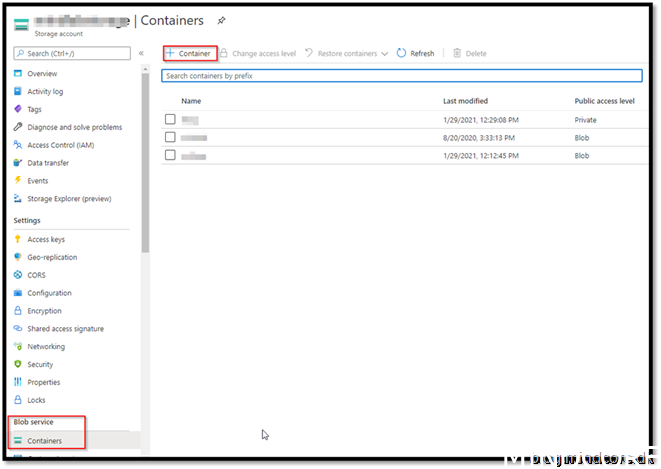Focus the Search containers by prefix field
Image resolution: width=661 pixels, height=469 pixels.
[x=400, y=76]
